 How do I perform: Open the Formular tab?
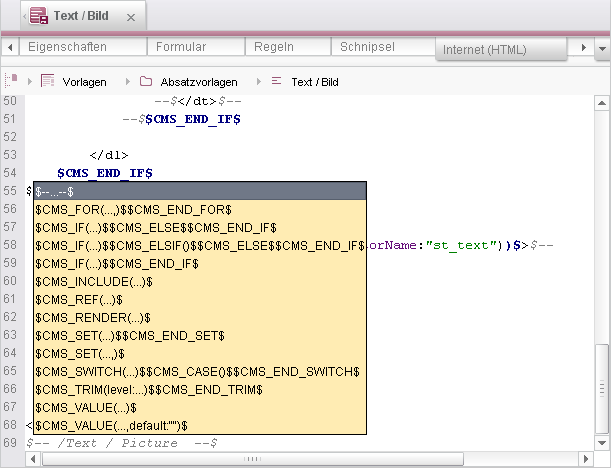point(186,47)
